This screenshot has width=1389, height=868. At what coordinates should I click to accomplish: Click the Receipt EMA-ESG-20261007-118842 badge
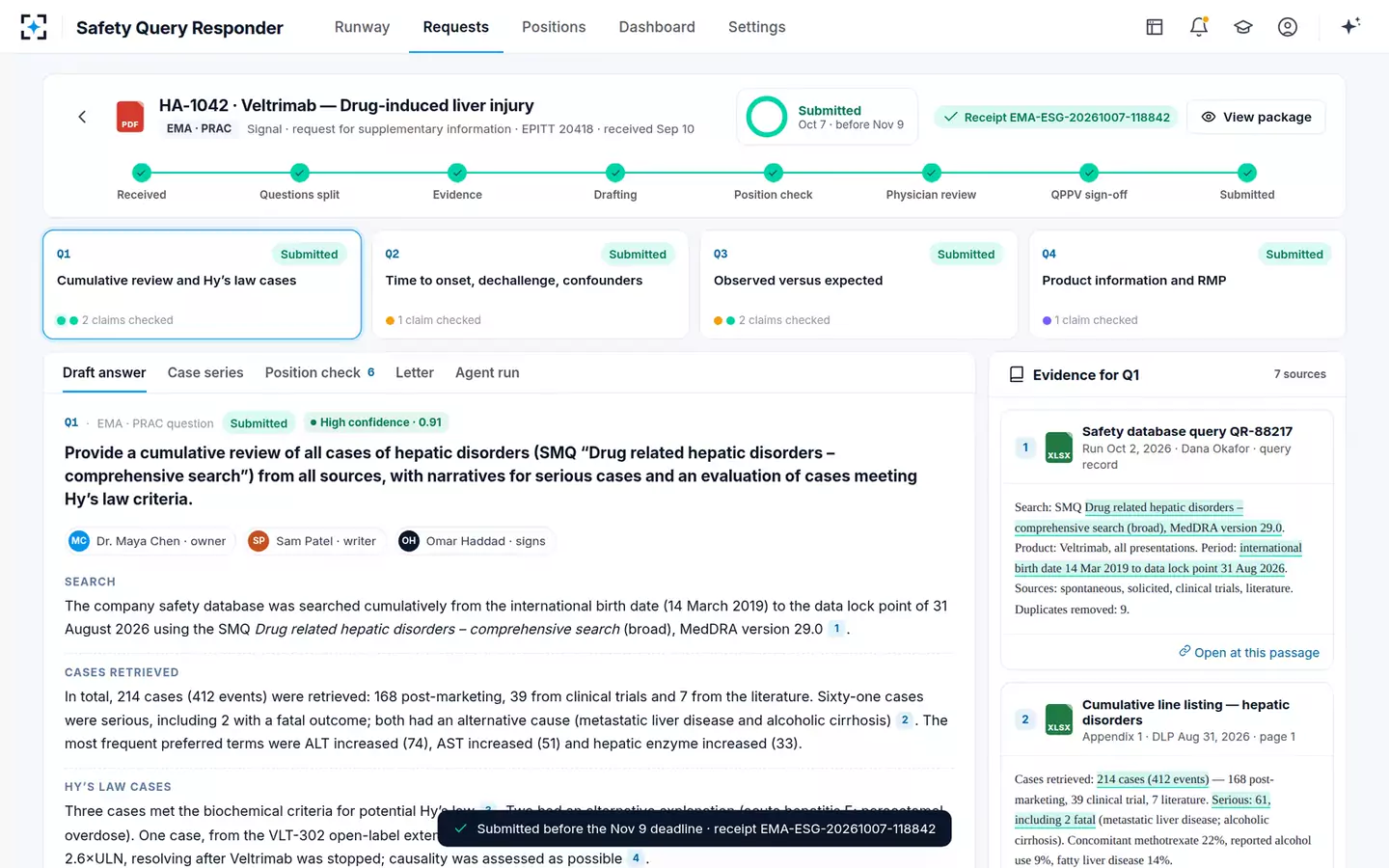pos(1056,117)
